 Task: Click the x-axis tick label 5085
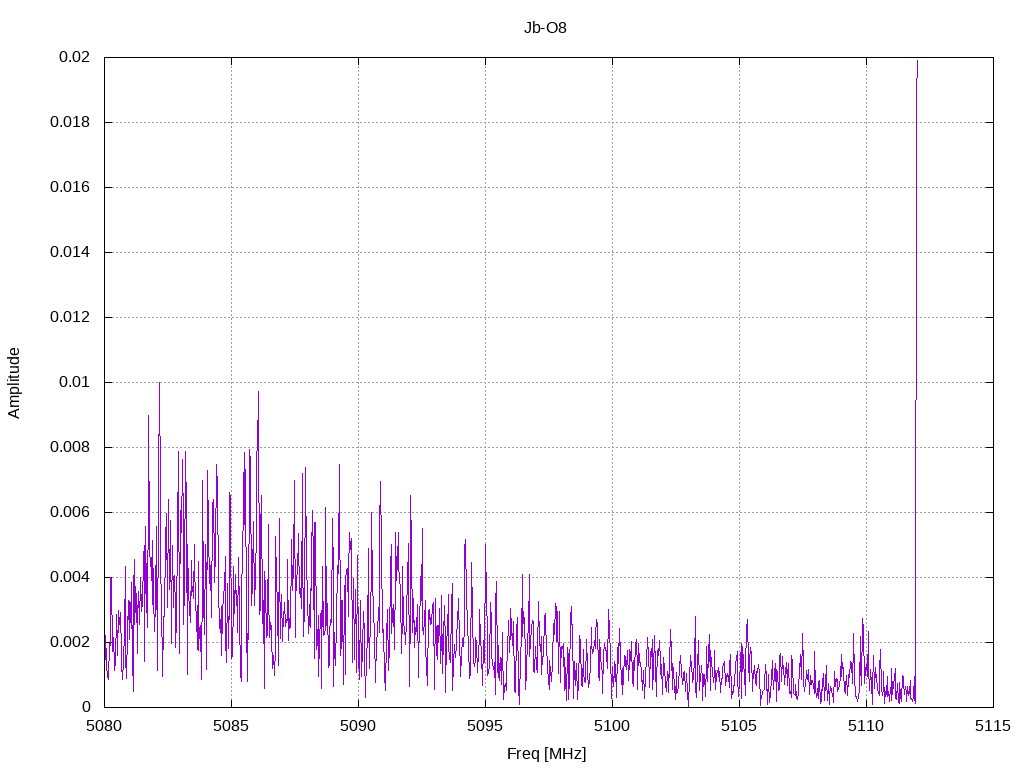(x=231, y=726)
